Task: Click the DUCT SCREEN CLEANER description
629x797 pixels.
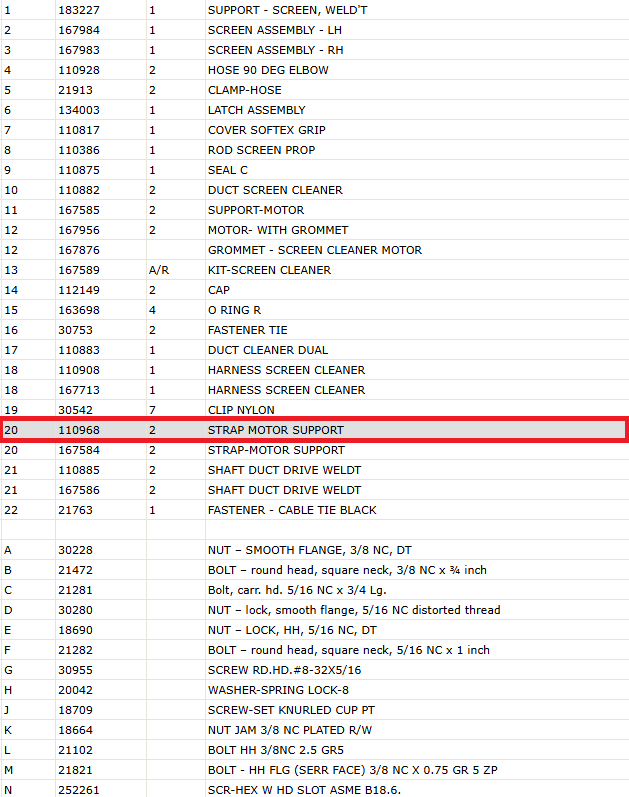Action: tap(275, 190)
